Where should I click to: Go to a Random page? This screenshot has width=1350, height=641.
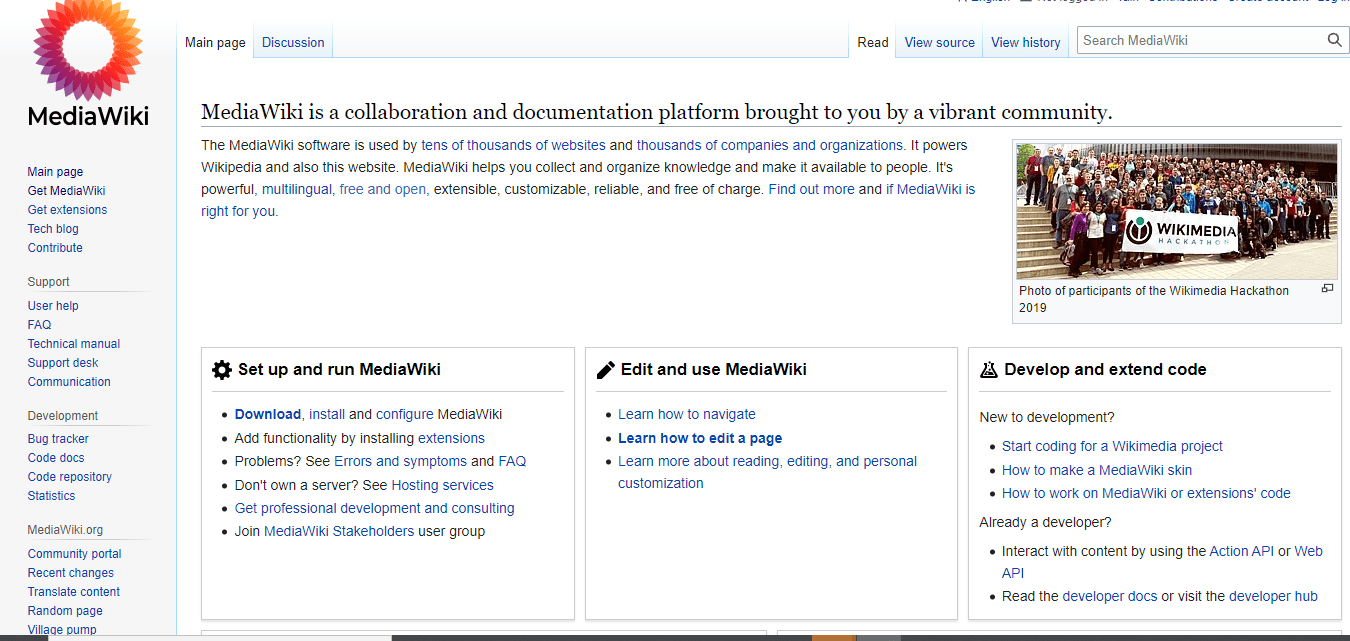(x=65, y=611)
